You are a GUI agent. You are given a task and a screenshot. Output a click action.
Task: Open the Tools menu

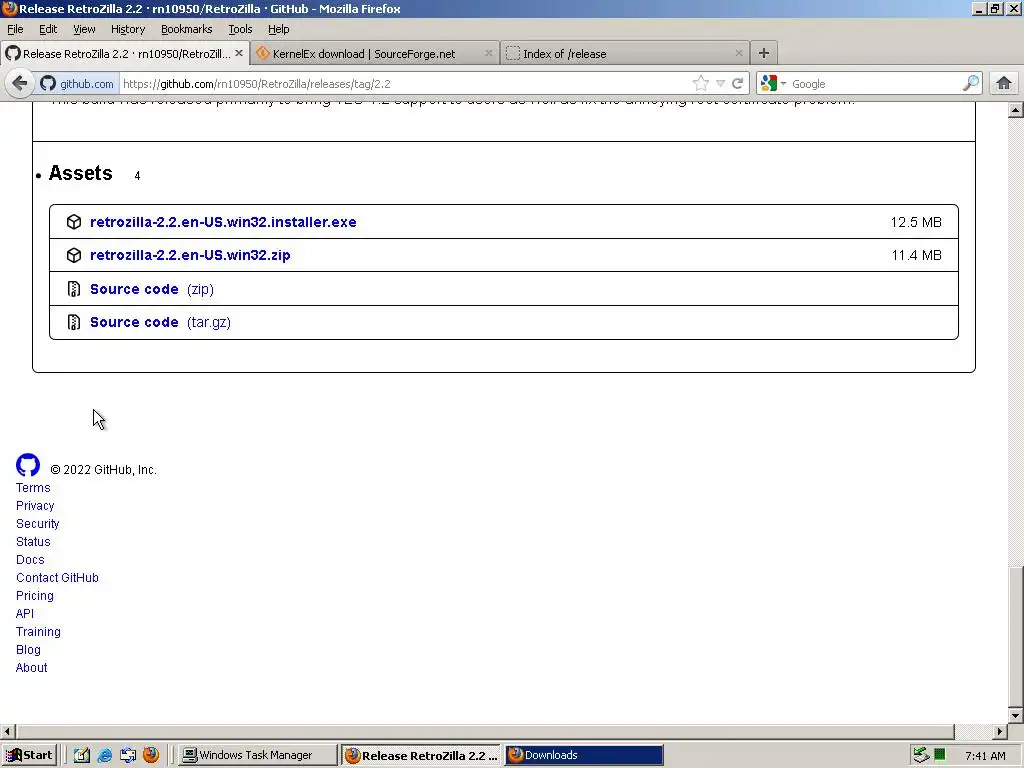(x=240, y=29)
